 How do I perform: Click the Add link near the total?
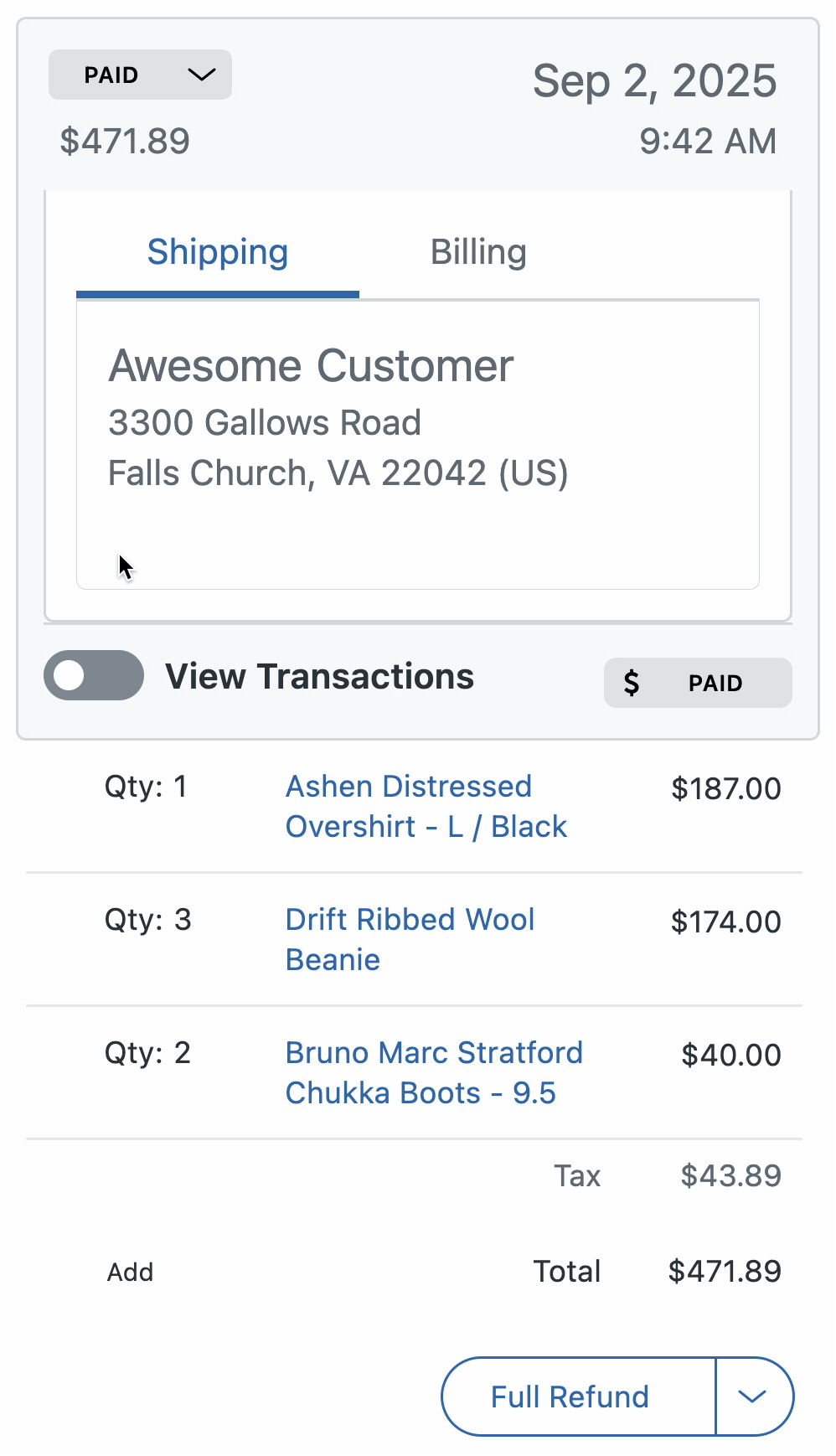pos(131,1273)
